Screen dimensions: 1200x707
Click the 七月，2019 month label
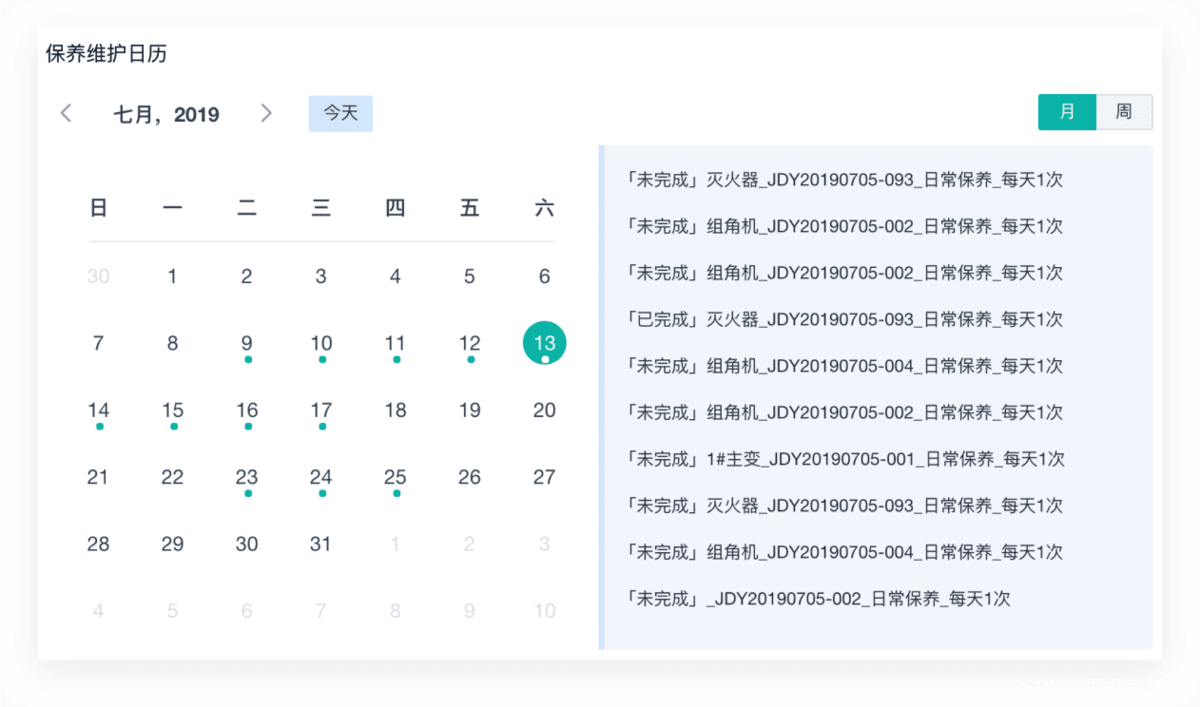point(166,114)
